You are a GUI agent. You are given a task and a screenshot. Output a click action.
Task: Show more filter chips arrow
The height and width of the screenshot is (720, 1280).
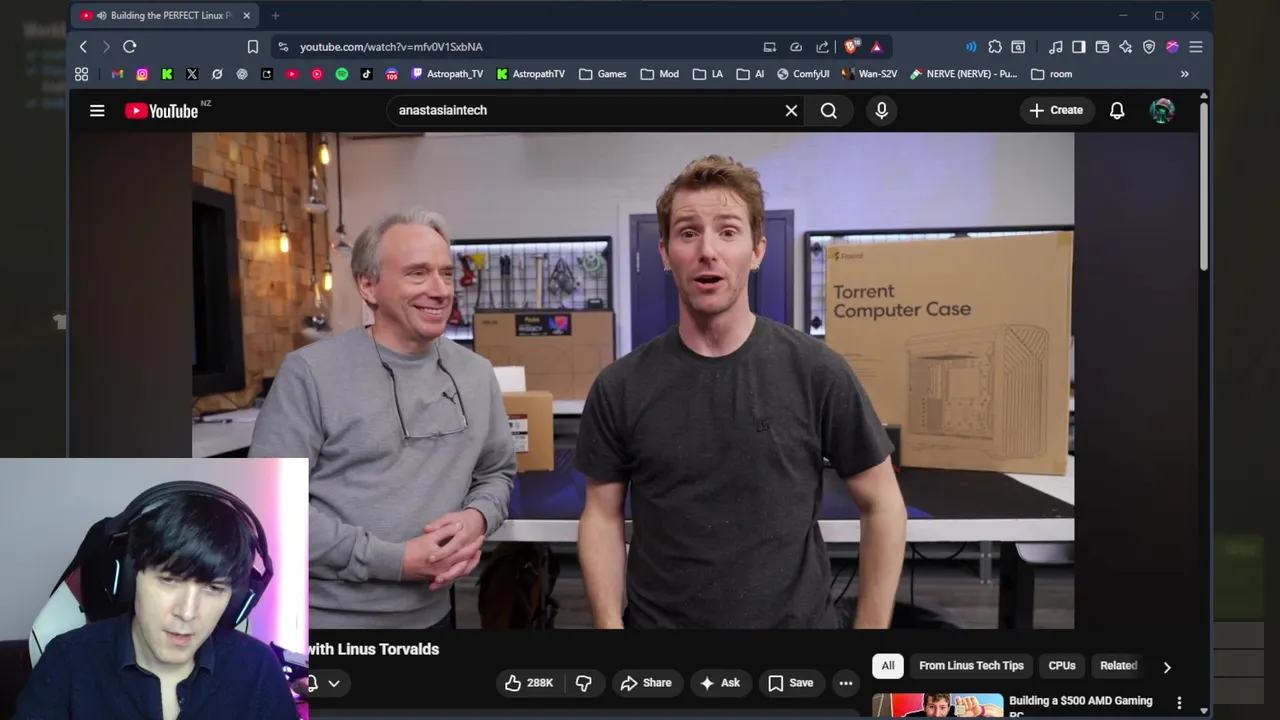click(1167, 667)
